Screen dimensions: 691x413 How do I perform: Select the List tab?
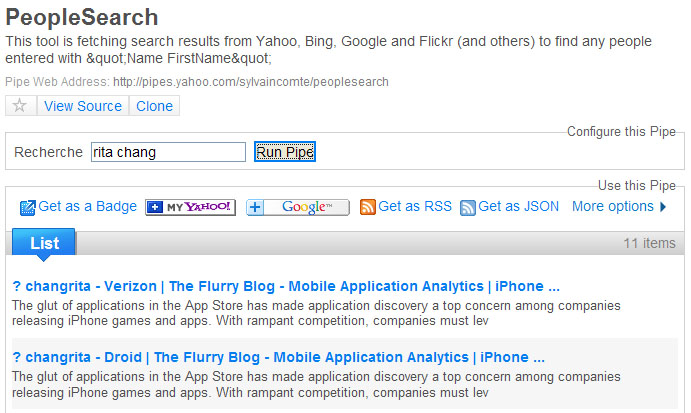coord(44,243)
